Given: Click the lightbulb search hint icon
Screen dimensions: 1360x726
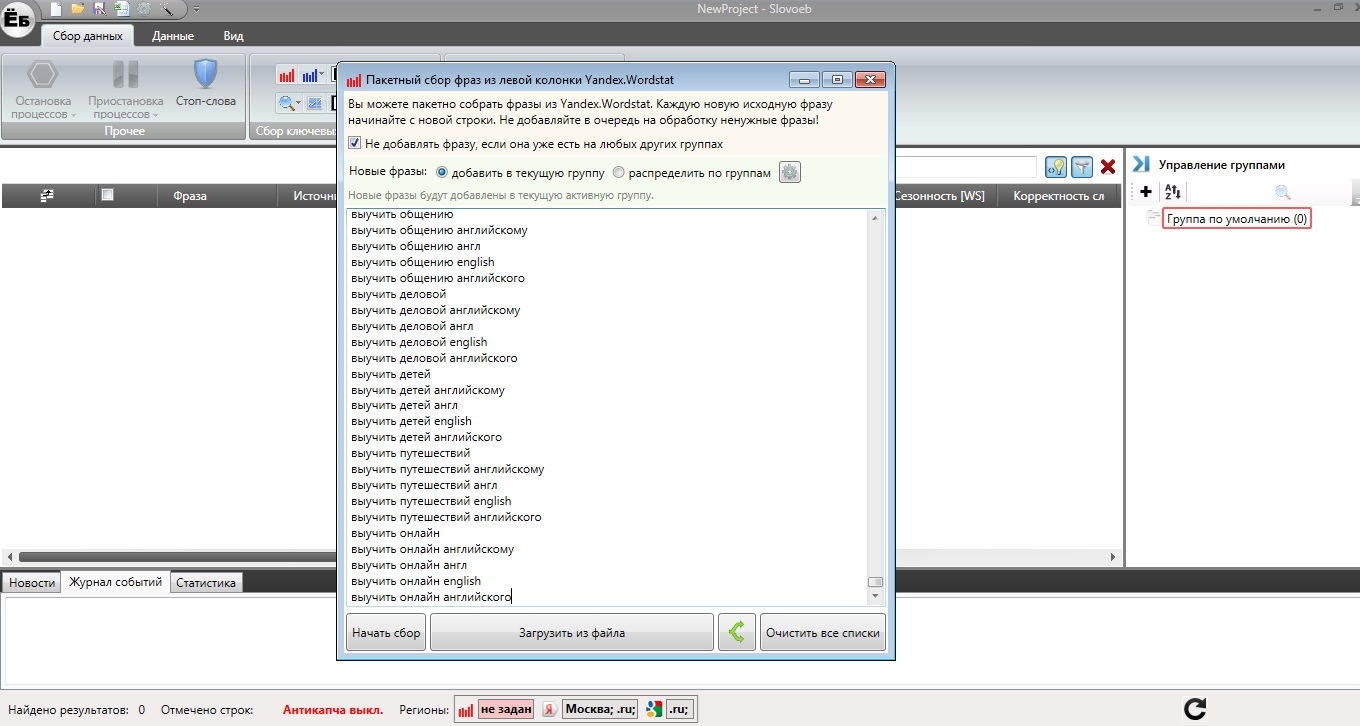Looking at the screenshot, I should [x=1055, y=167].
